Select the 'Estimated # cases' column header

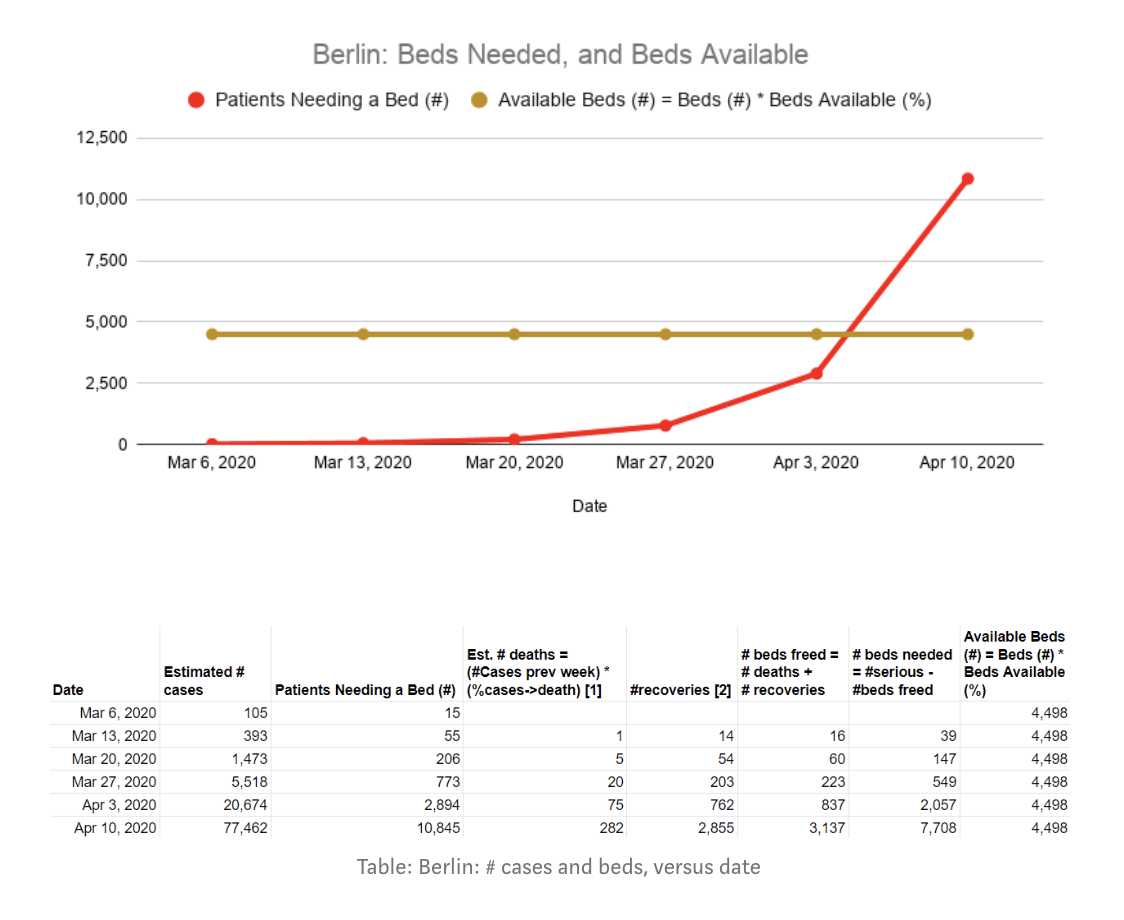204,680
